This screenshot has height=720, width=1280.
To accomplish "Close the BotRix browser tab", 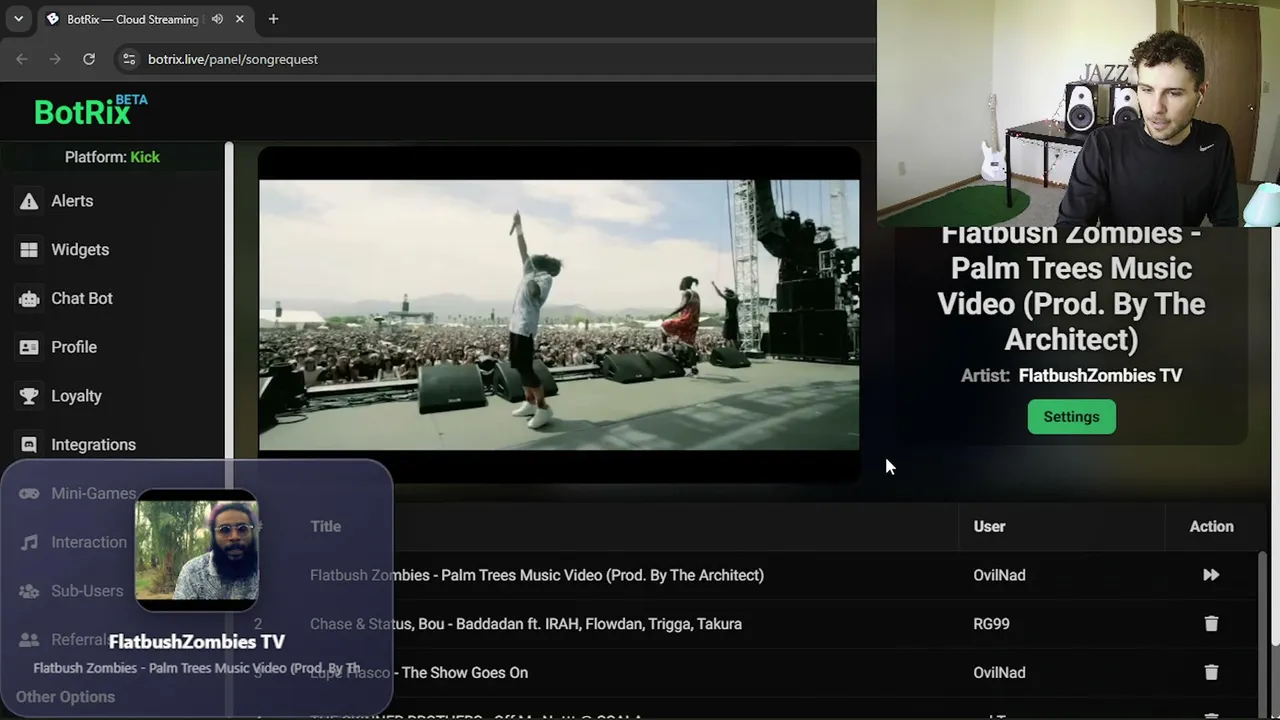I will 240,19.
